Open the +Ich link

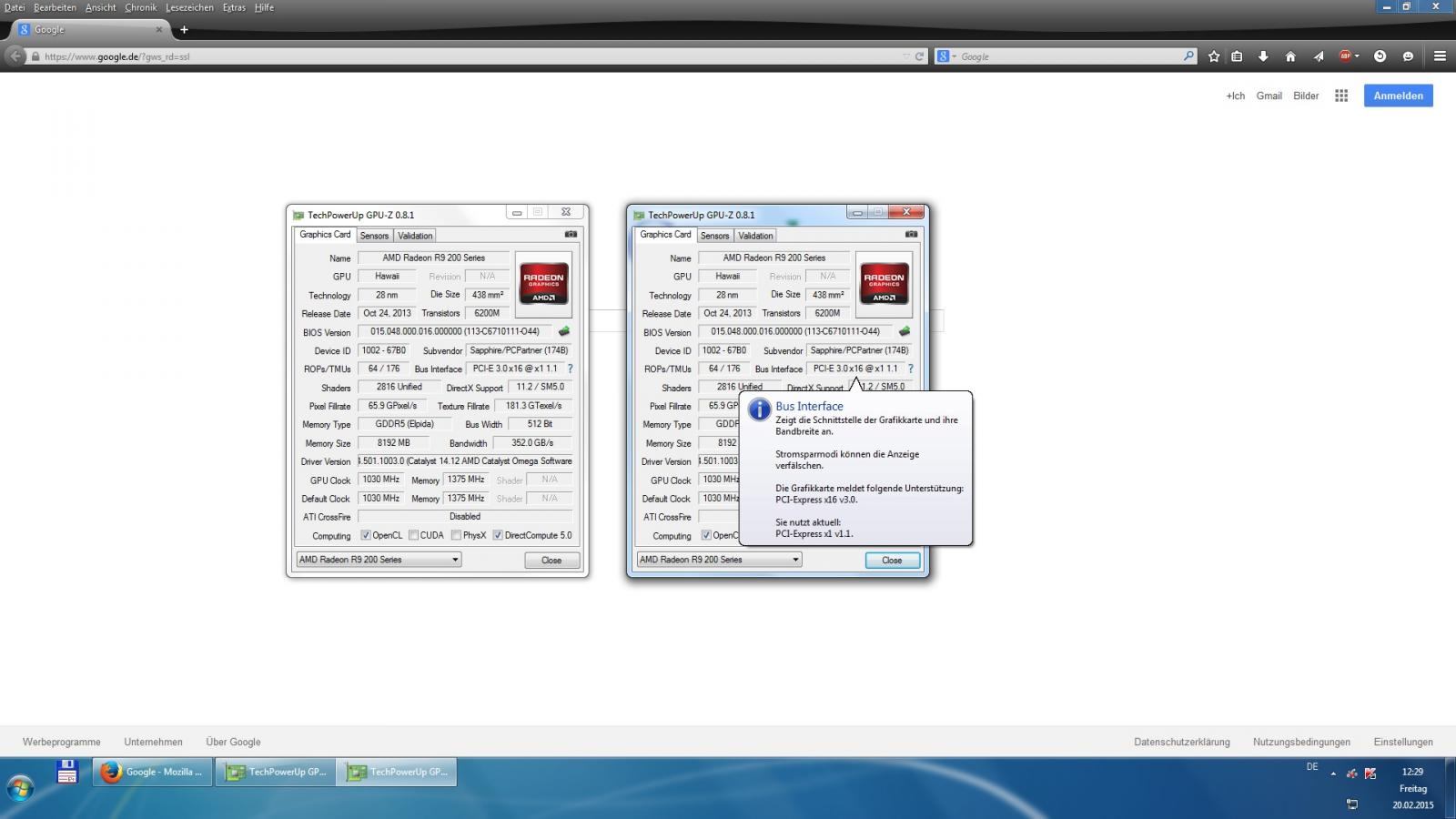click(1235, 96)
